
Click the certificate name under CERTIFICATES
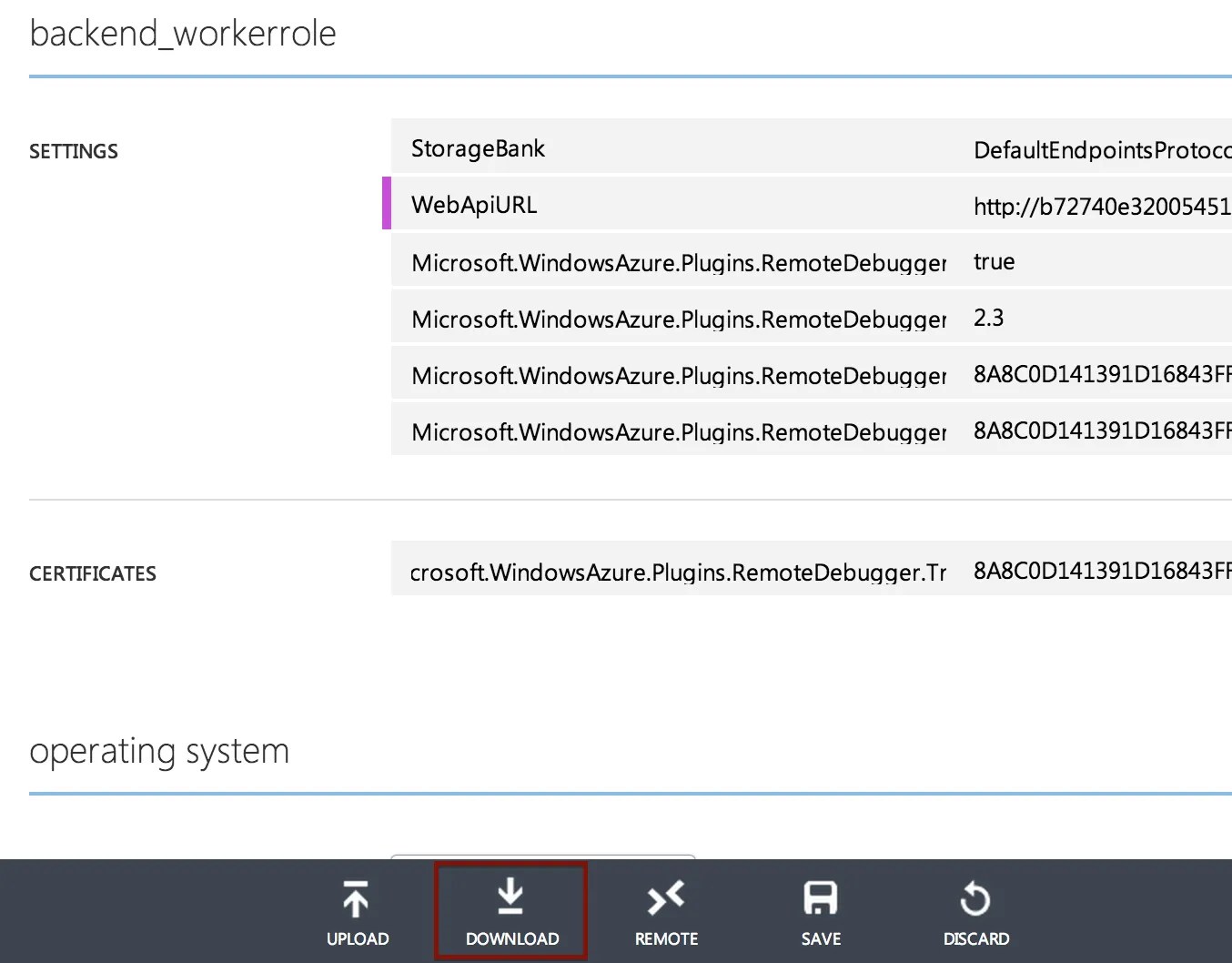click(679, 573)
